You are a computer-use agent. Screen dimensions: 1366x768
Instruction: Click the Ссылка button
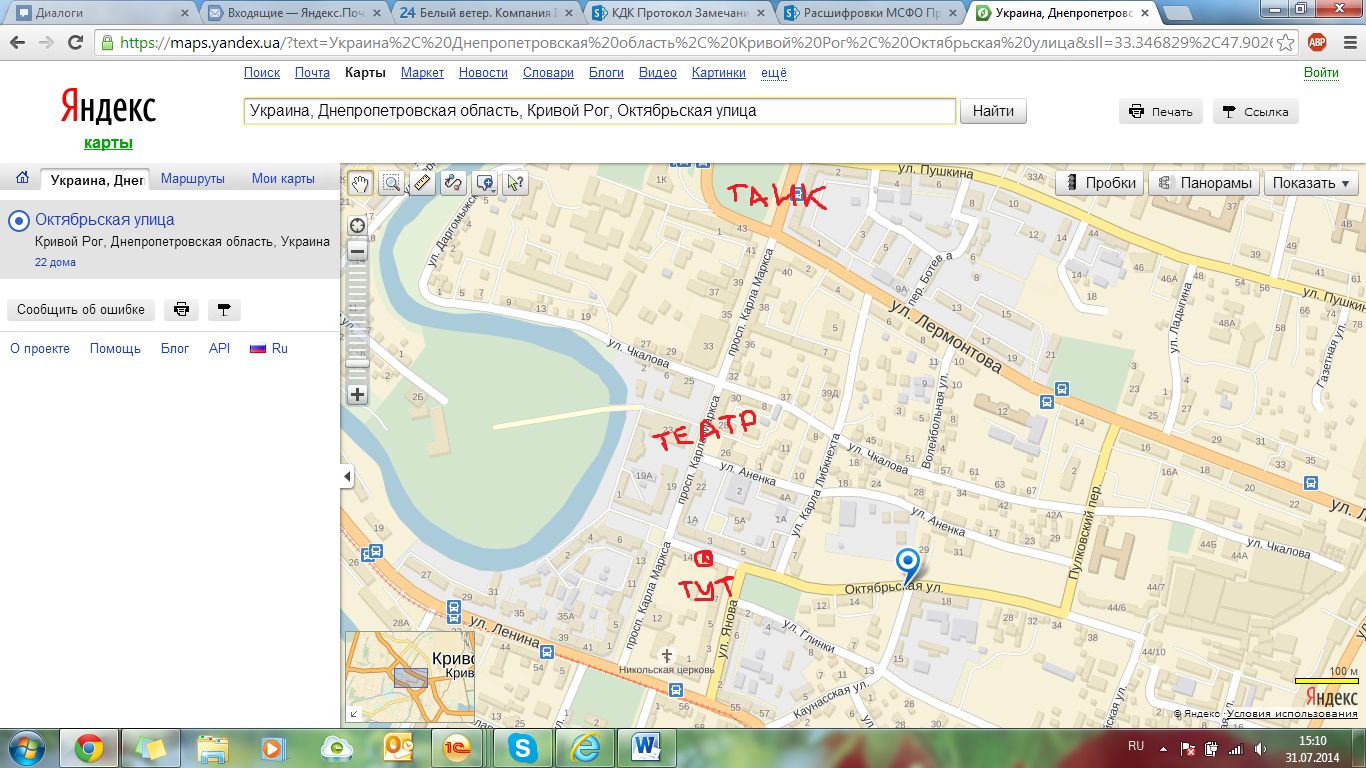pyautogui.click(x=1256, y=112)
